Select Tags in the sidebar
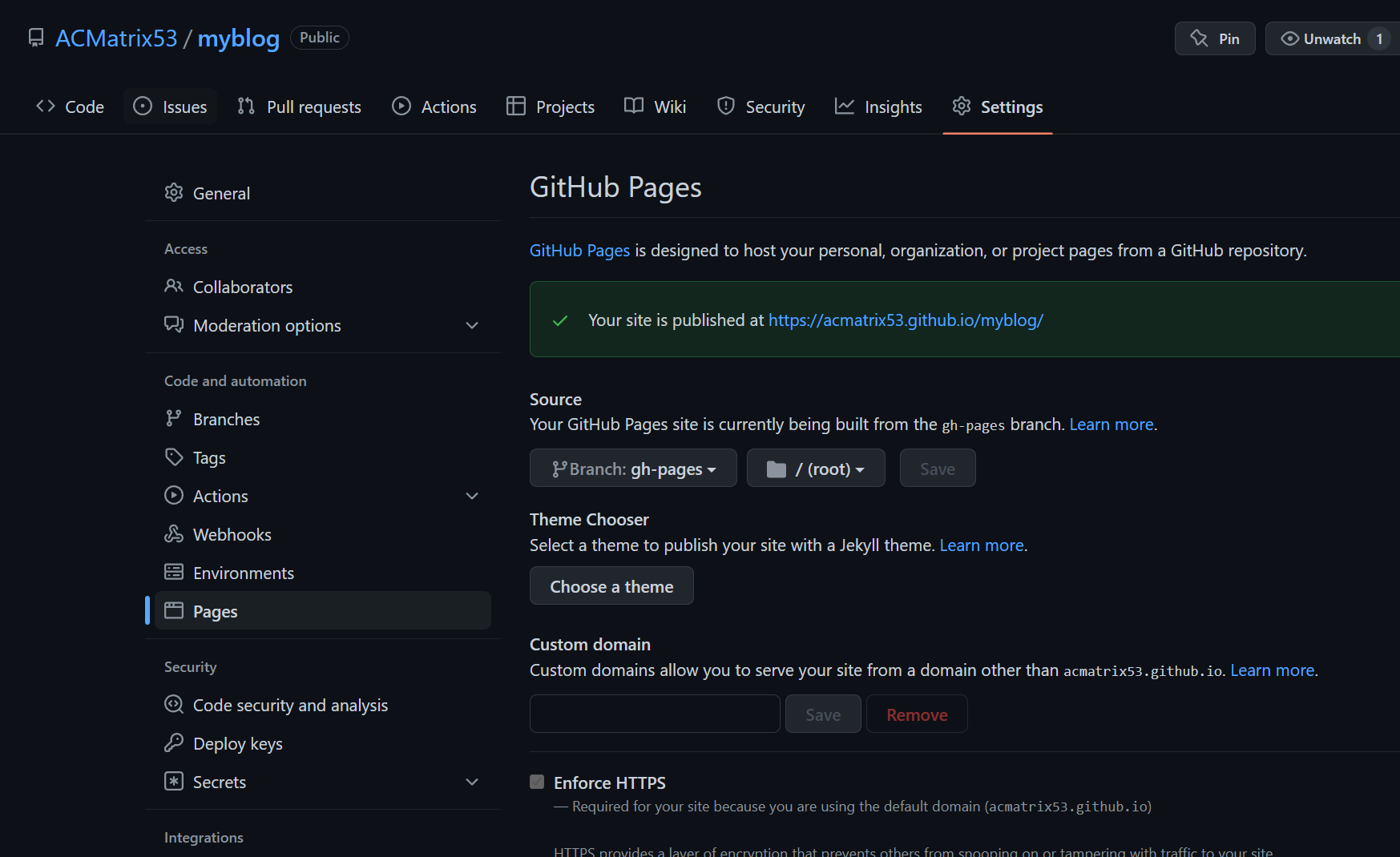 323,457
